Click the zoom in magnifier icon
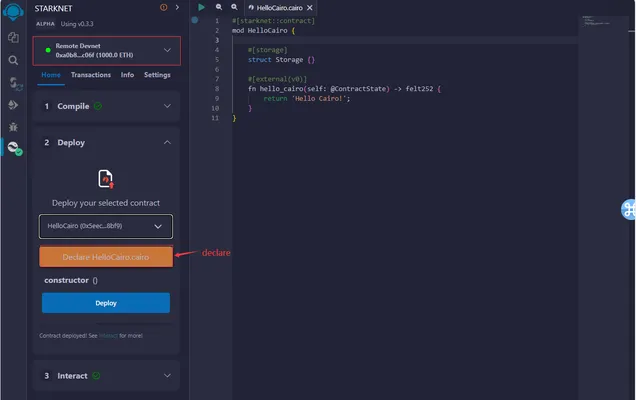 tap(234, 7)
